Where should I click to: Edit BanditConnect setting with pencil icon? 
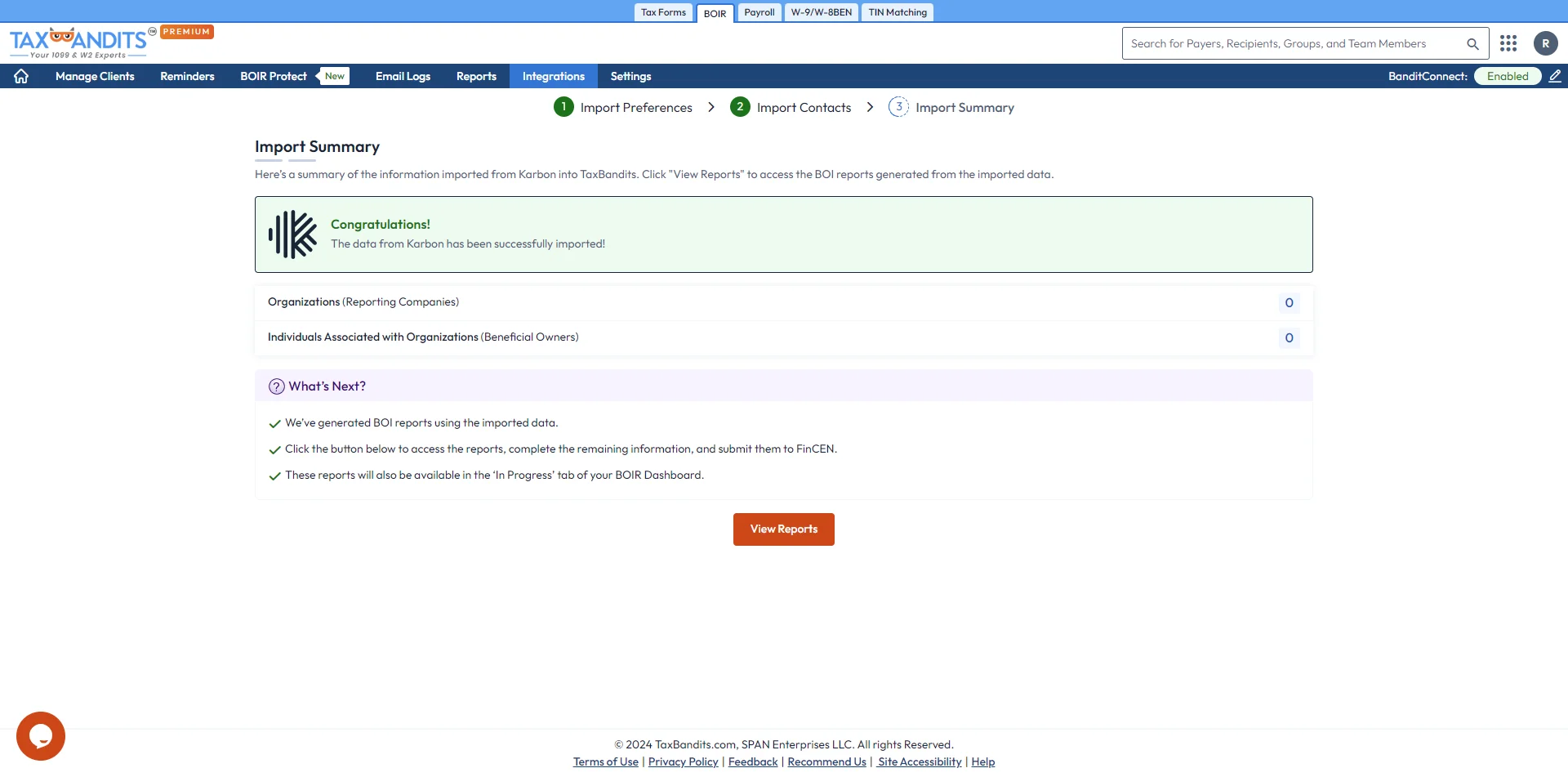[1555, 76]
